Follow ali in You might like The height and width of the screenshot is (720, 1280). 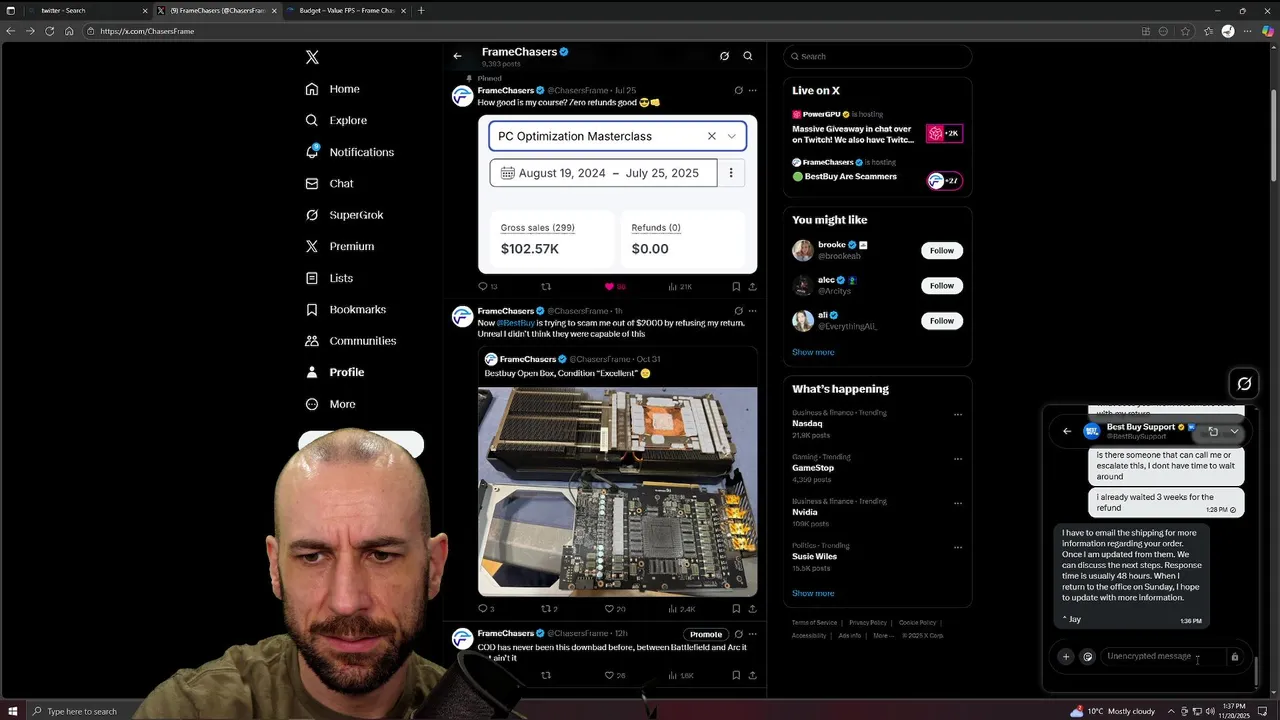(942, 320)
